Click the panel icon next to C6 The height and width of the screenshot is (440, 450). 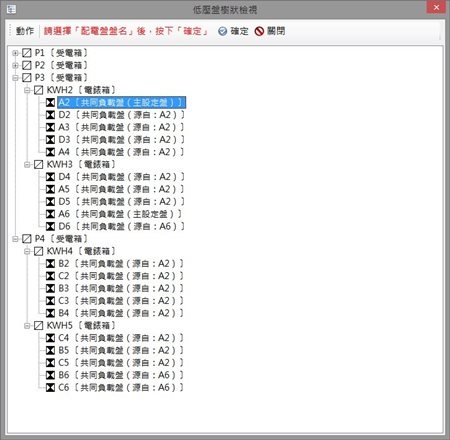click(x=50, y=387)
